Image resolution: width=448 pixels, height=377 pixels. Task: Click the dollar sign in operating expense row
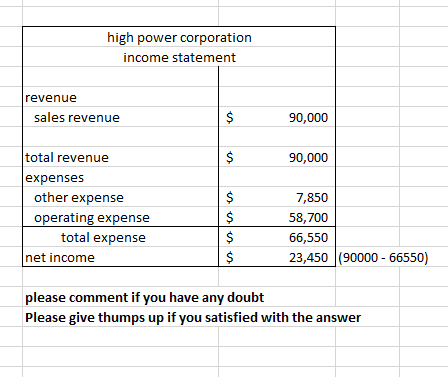click(x=230, y=217)
